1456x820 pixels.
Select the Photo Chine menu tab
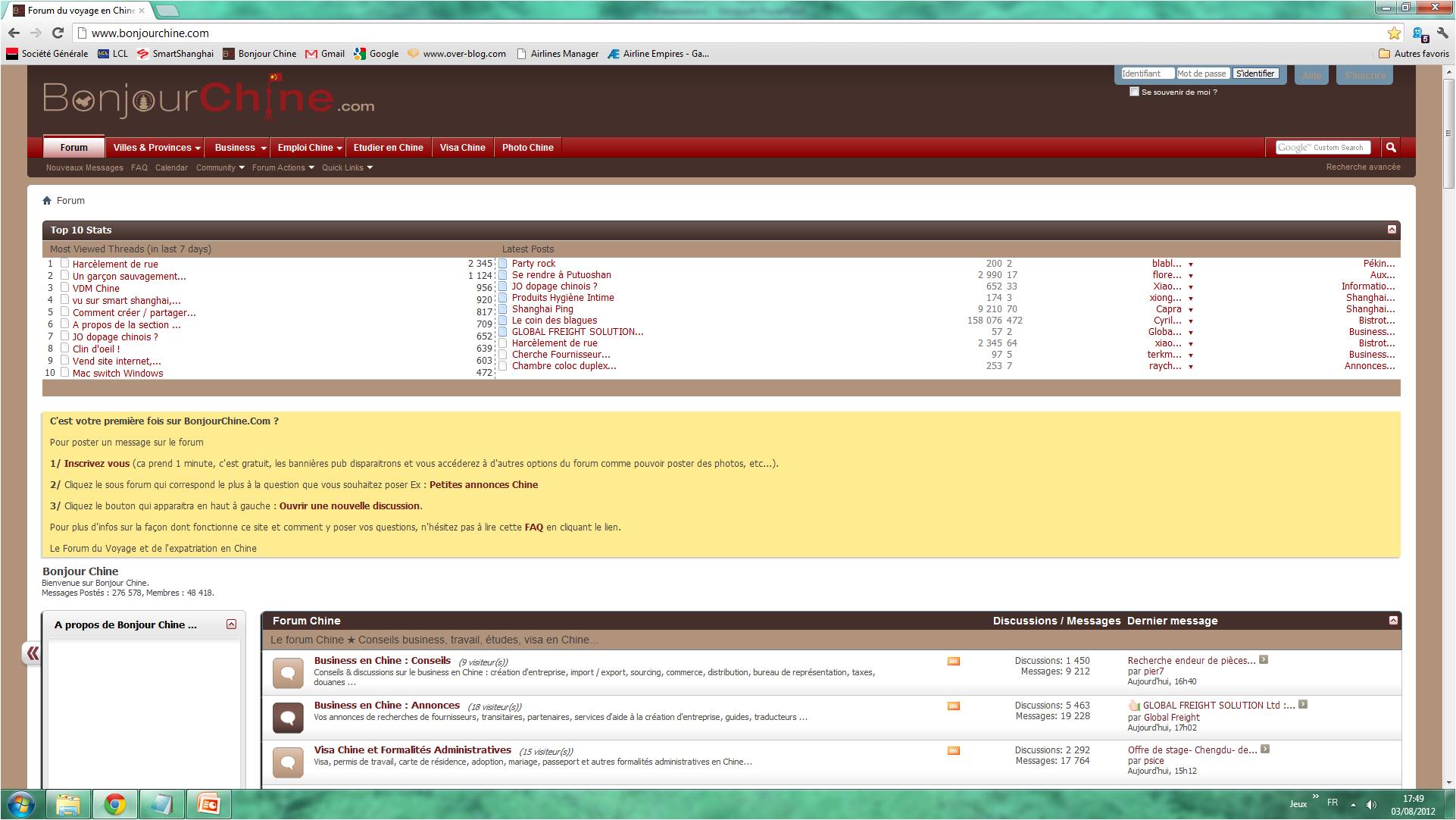pyautogui.click(x=527, y=148)
